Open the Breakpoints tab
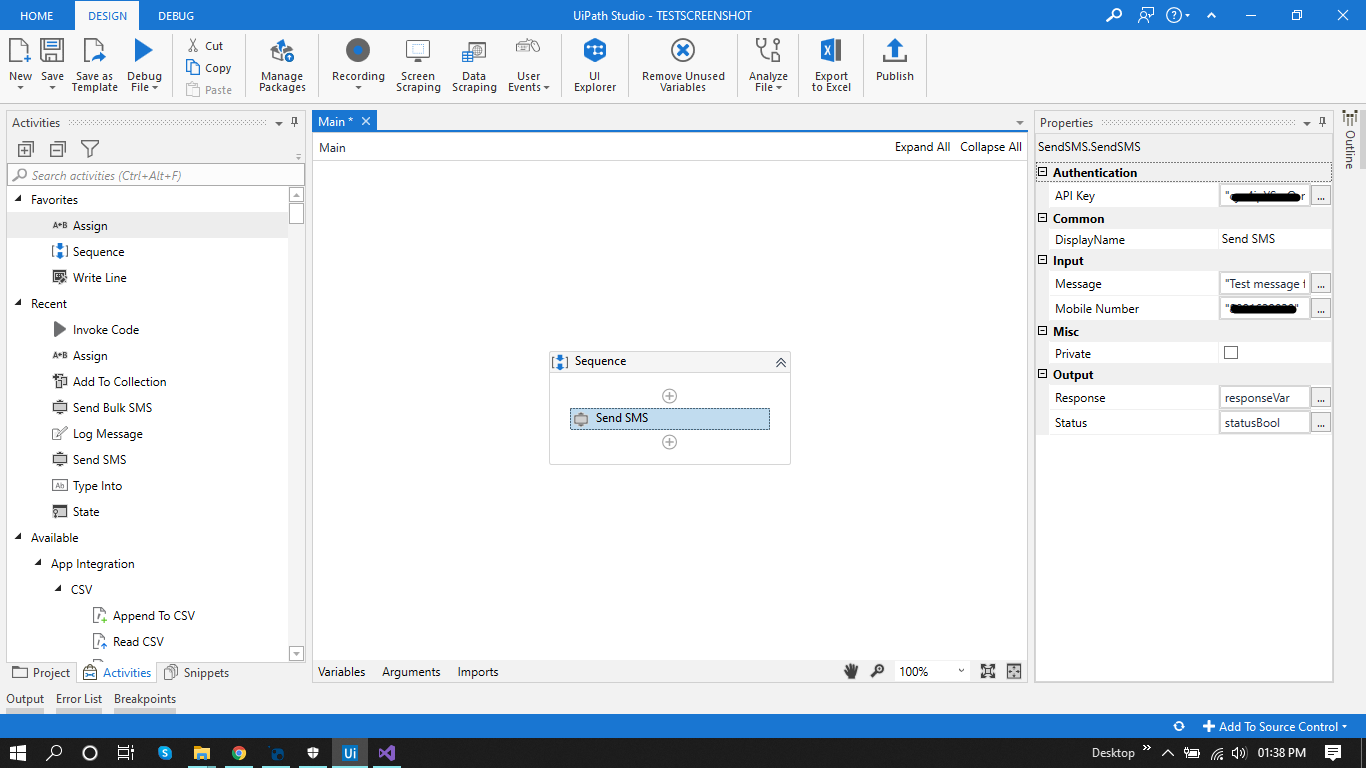Screen dimensions: 1366x768 [x=145, y=699]
